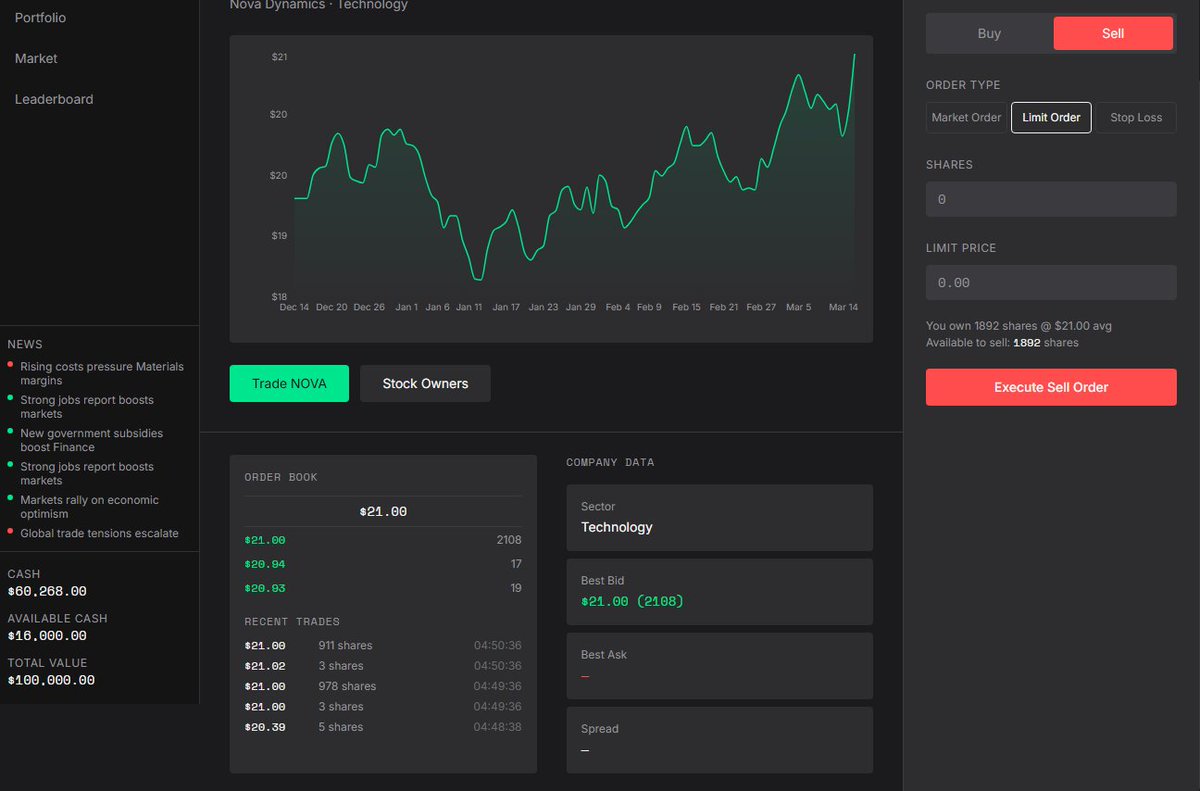Select order book bid at $20.93
Image resolution: width=1200 pixels, height=791 pixels.
[x=383, y=588]
